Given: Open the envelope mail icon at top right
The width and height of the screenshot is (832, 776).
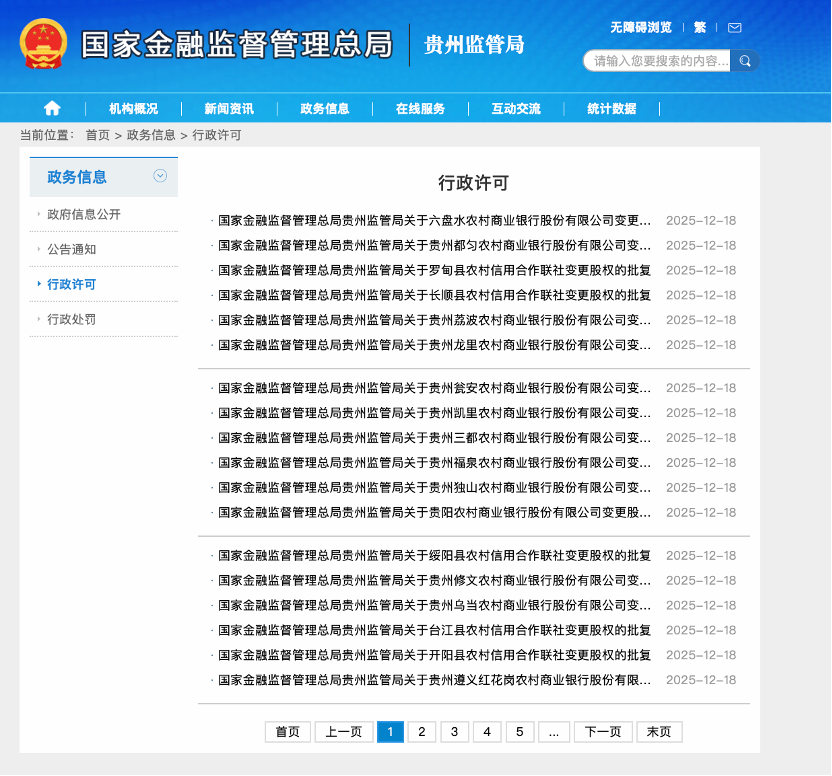Looking at the screenshot, I should tap(734, 28).
